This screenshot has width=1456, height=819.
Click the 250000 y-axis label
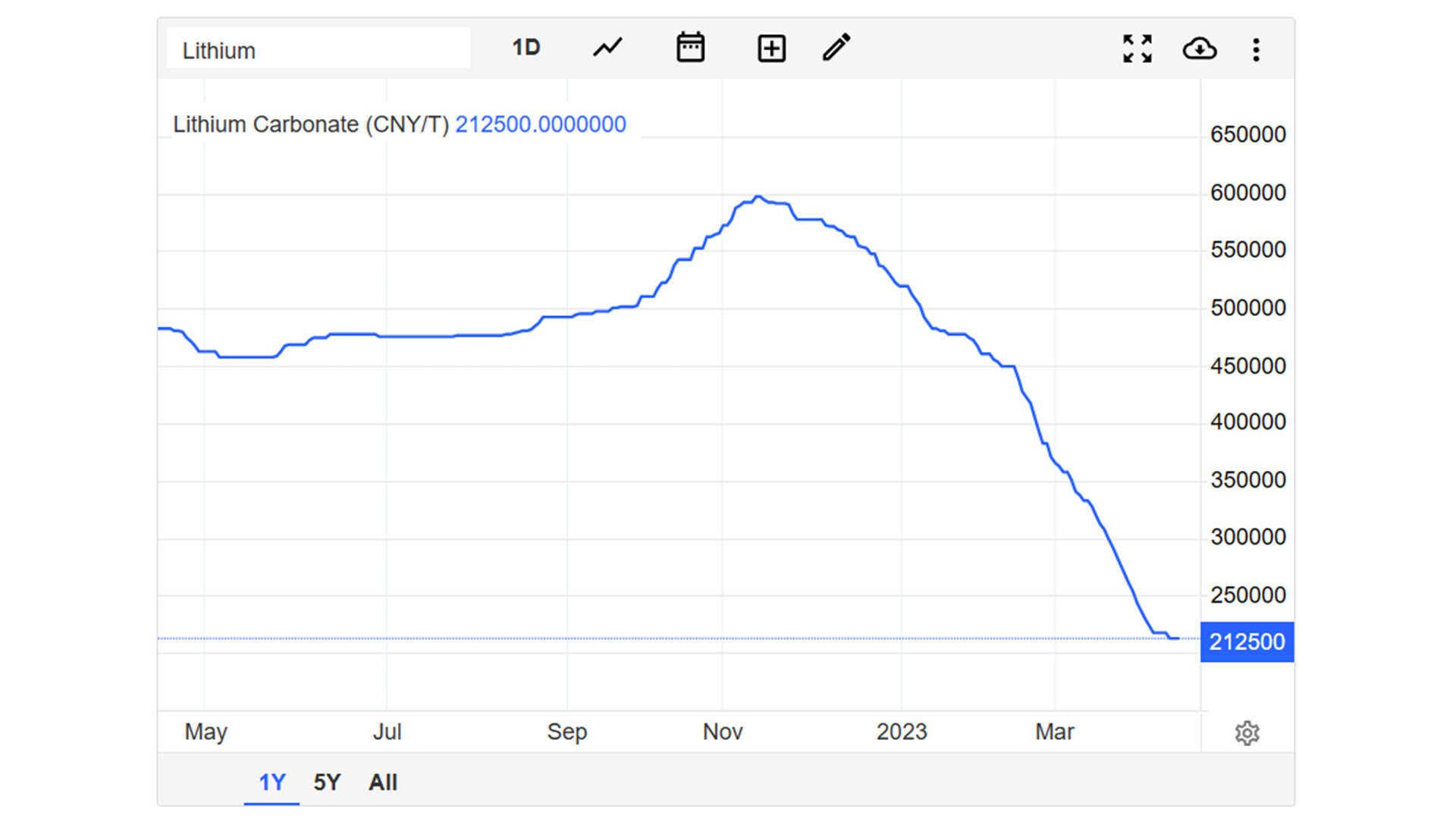click(1248, 595)
